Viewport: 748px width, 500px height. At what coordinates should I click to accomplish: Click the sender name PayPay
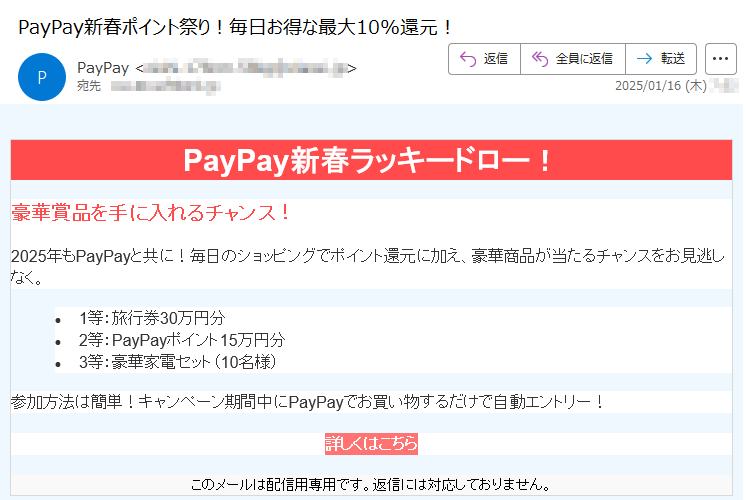103,68
